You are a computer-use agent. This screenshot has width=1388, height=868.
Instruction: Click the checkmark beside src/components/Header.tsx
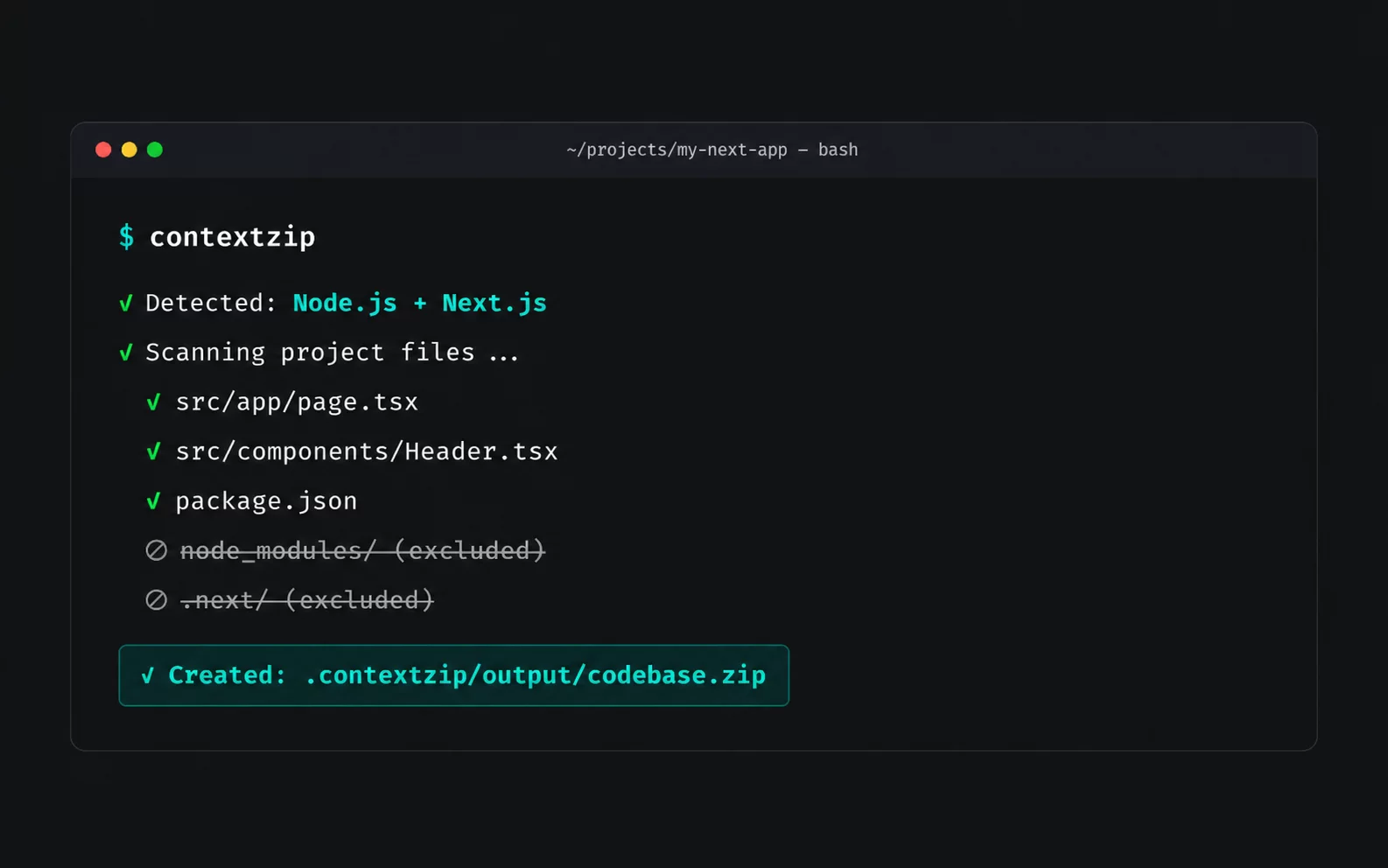(153, 451)
